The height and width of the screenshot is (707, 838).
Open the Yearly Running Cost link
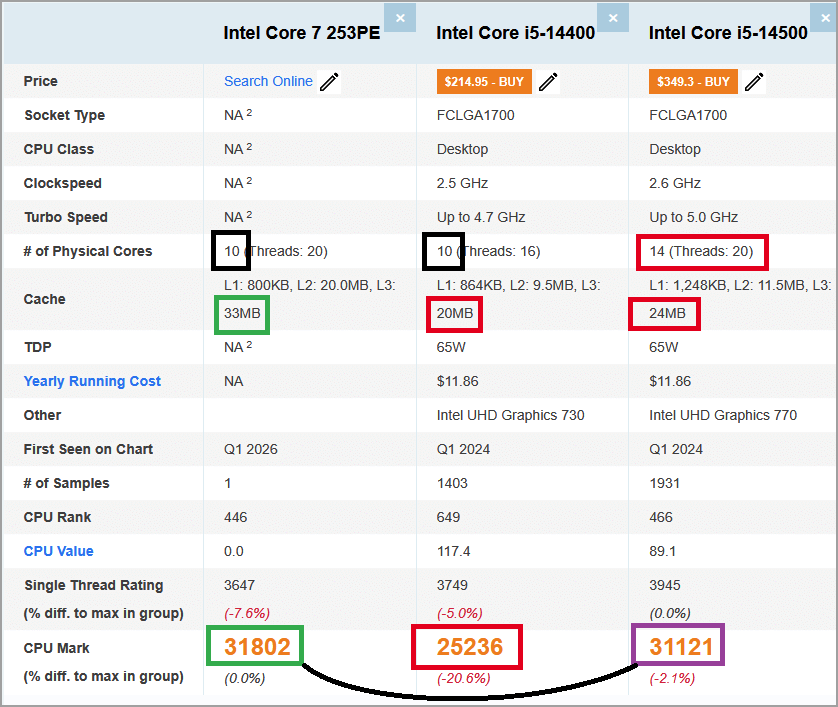tap(92, 381)
